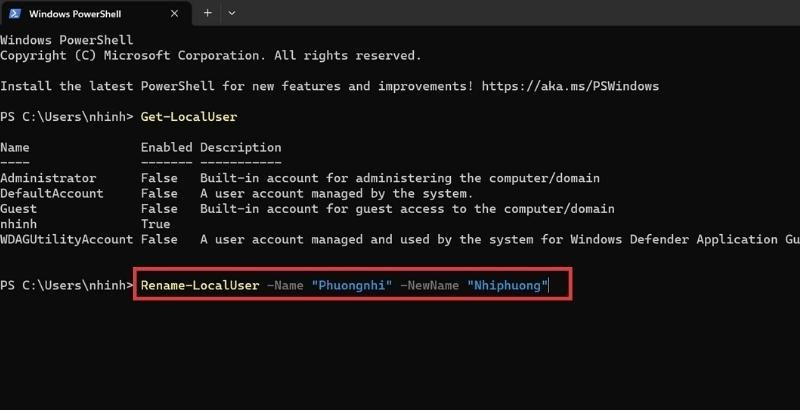
Task: Click the -Name parameter in command
Action: click(x=285, y=285)
